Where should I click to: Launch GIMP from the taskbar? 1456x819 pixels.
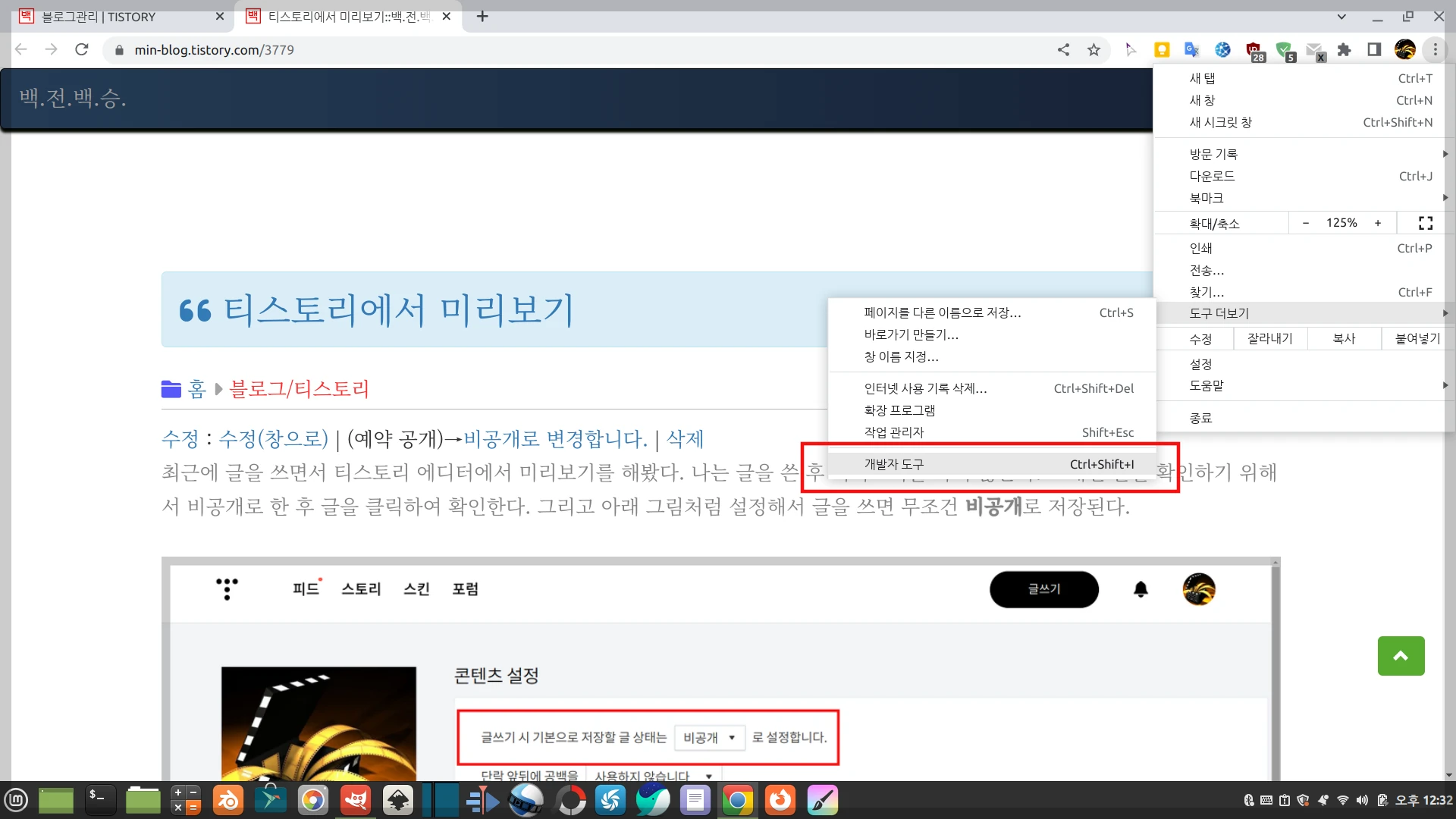click(356, 799)
